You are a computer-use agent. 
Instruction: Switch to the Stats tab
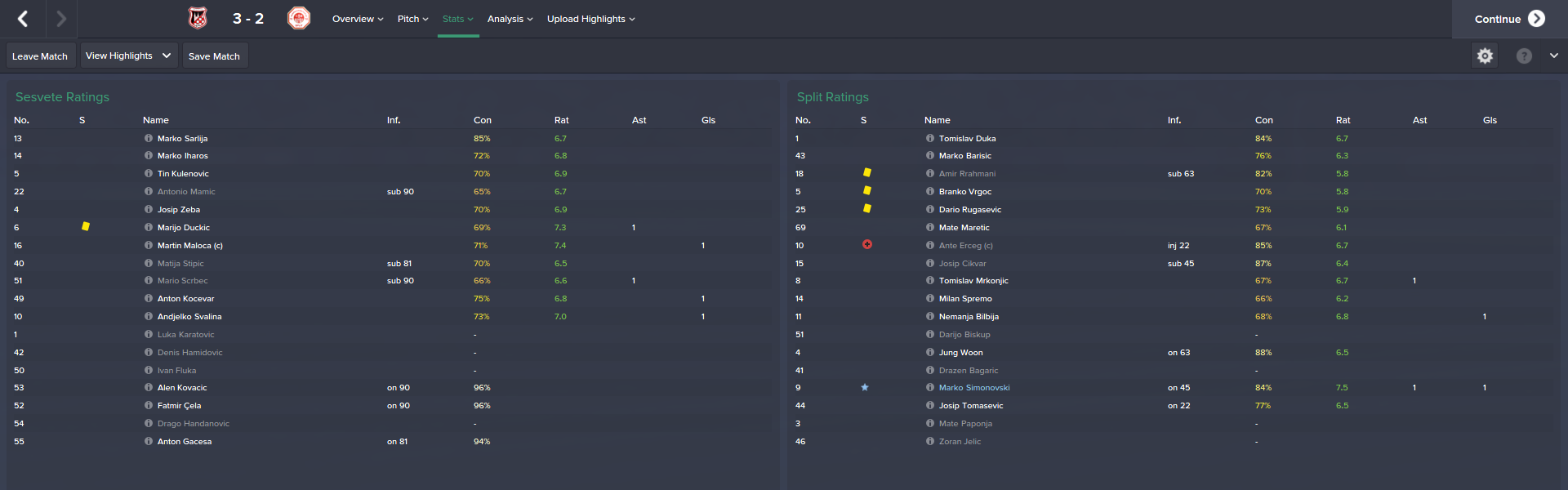457,19
